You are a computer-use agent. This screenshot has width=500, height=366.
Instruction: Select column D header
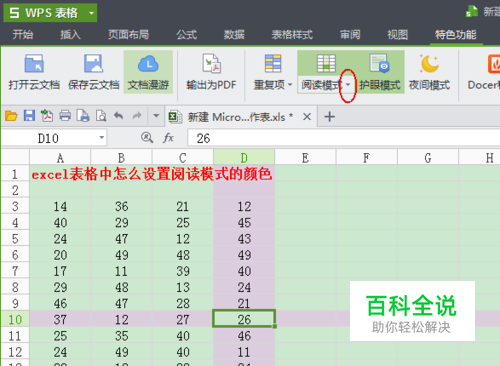pos(244,157)
